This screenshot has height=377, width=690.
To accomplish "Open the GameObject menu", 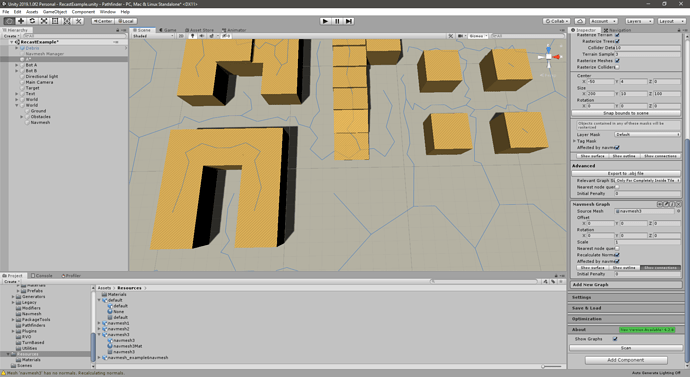I will (55, 12).
